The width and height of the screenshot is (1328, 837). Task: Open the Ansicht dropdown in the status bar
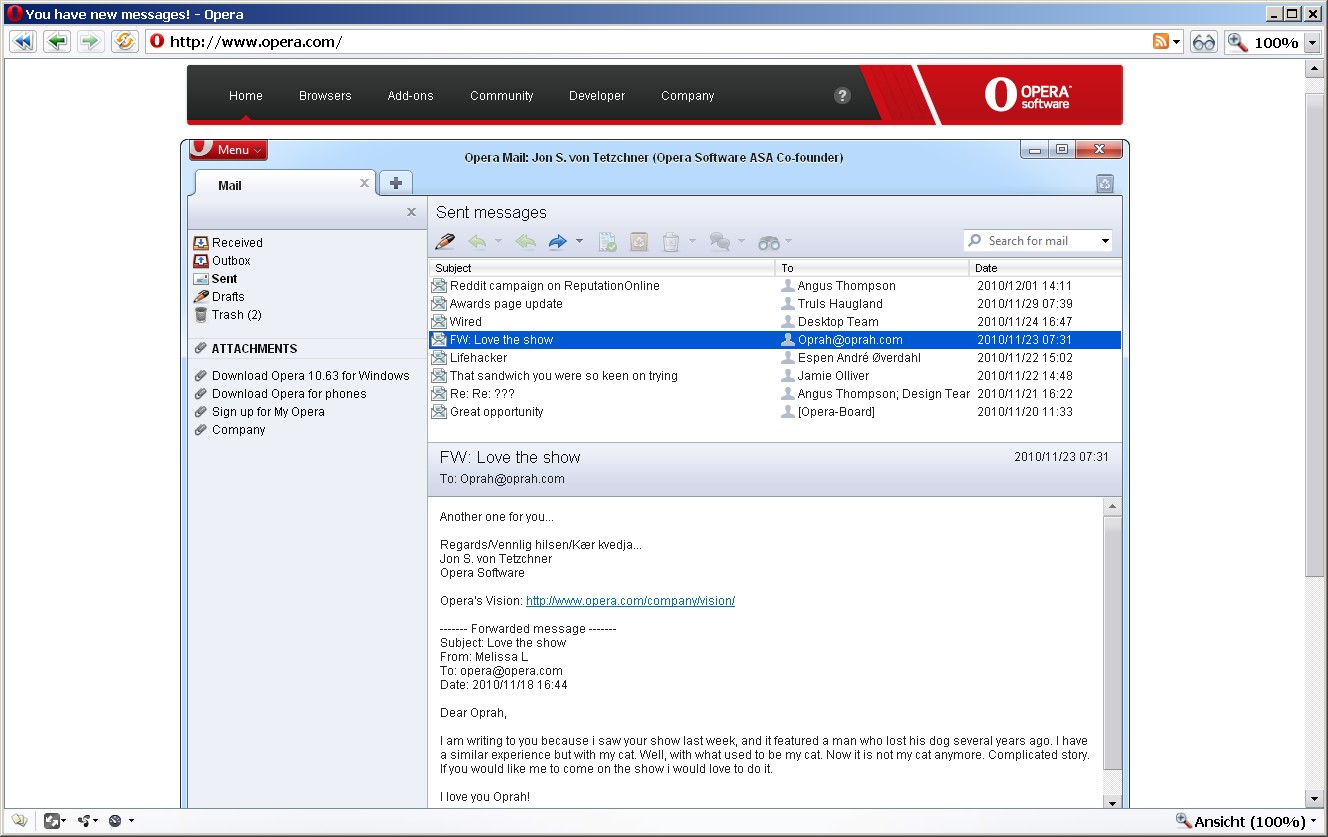click(1245, 820)
